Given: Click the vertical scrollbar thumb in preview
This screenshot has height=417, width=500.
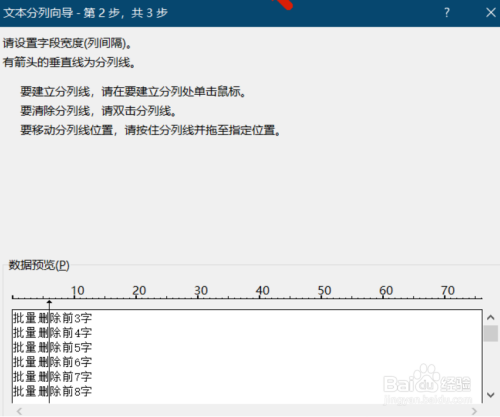Looking at the screenshot, I should point(490,334).
